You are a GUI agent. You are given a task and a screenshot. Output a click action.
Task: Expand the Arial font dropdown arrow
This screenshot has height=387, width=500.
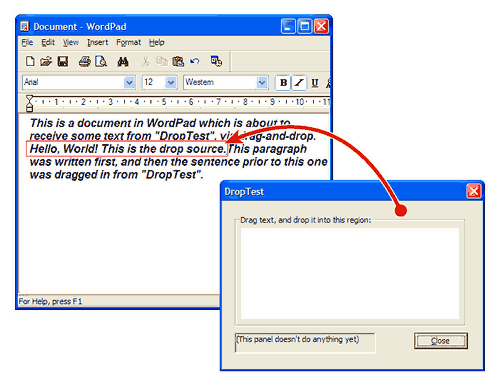(x=129, y=82)
